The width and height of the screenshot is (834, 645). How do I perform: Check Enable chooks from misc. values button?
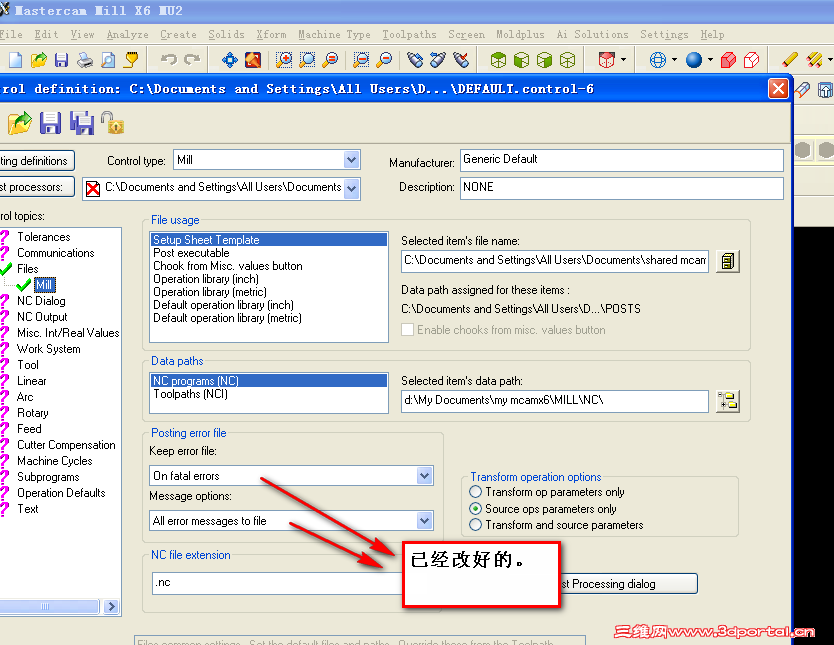click(408, 330)
